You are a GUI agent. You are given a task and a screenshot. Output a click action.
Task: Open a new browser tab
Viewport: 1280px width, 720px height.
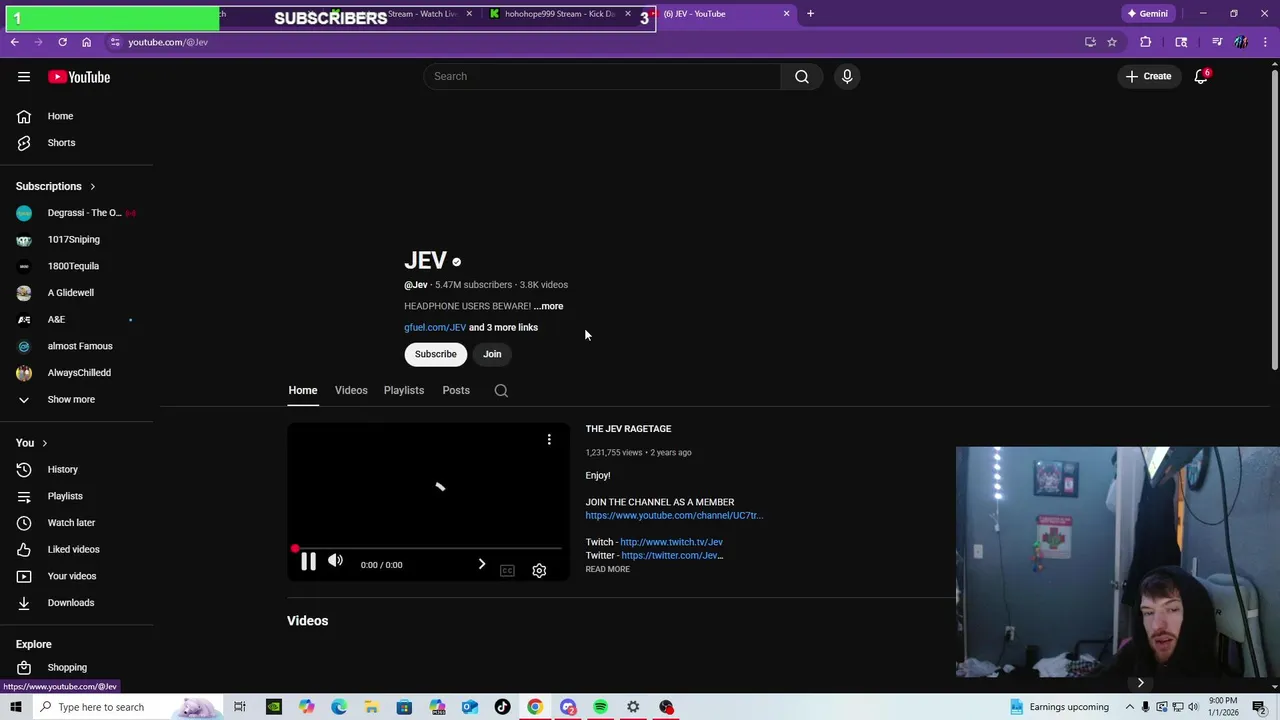pos(810,14)
